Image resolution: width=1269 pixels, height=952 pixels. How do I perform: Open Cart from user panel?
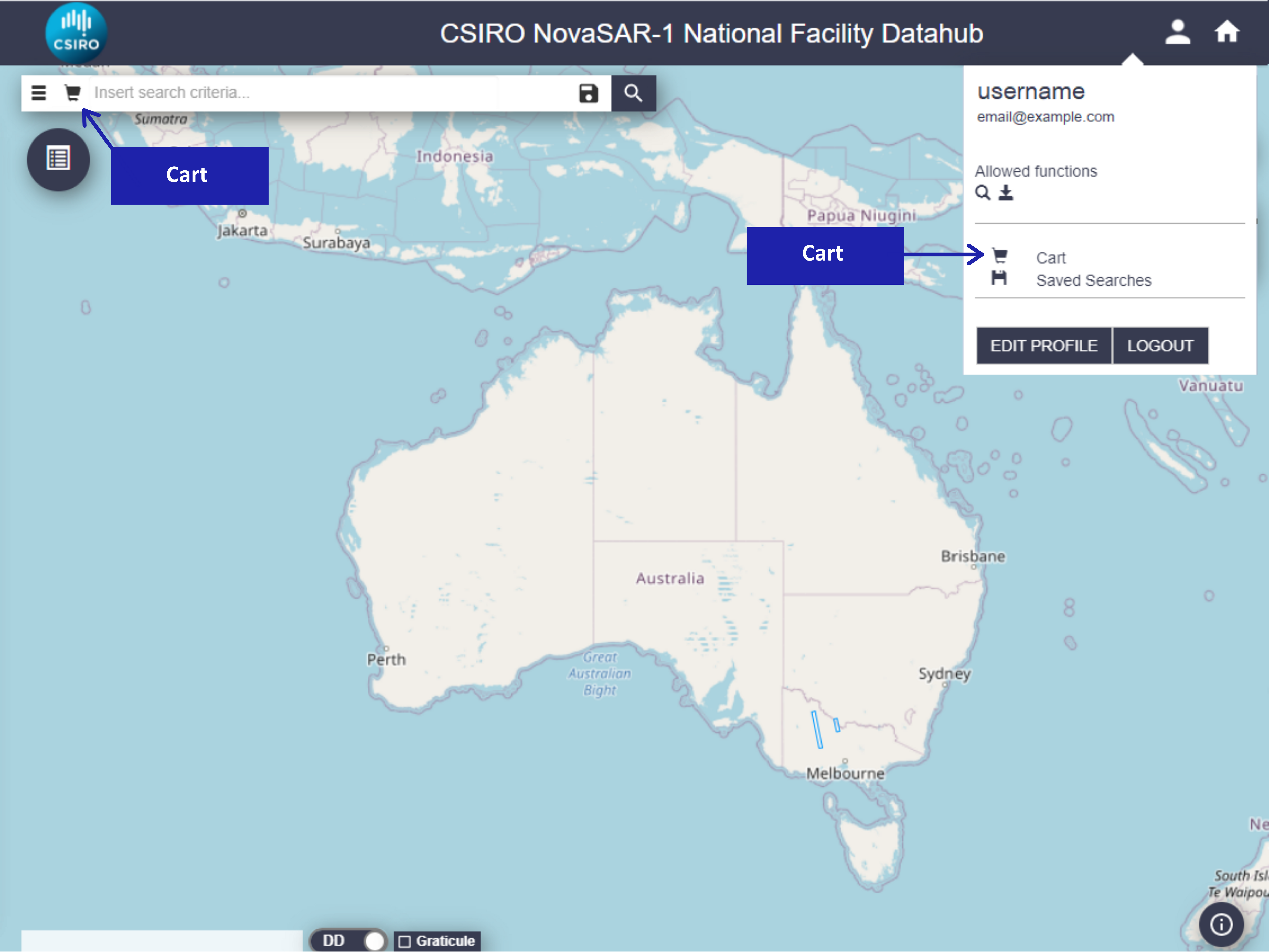1050,258
